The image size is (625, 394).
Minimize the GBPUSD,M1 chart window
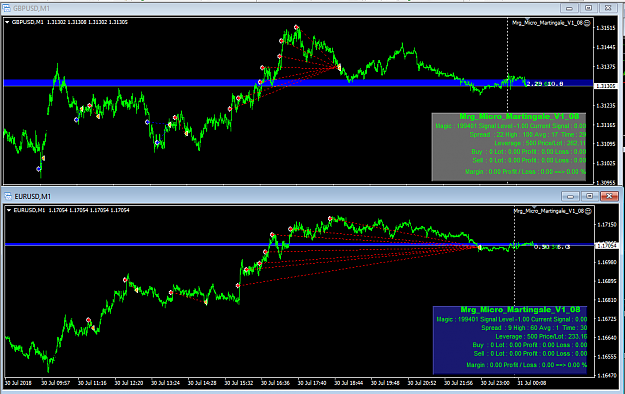[570, 8]
